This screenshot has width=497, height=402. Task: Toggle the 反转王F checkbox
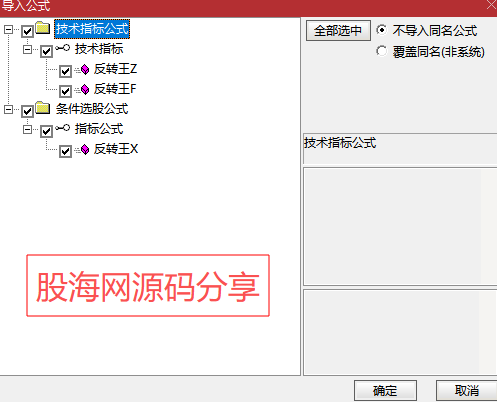tap(65, 91)
